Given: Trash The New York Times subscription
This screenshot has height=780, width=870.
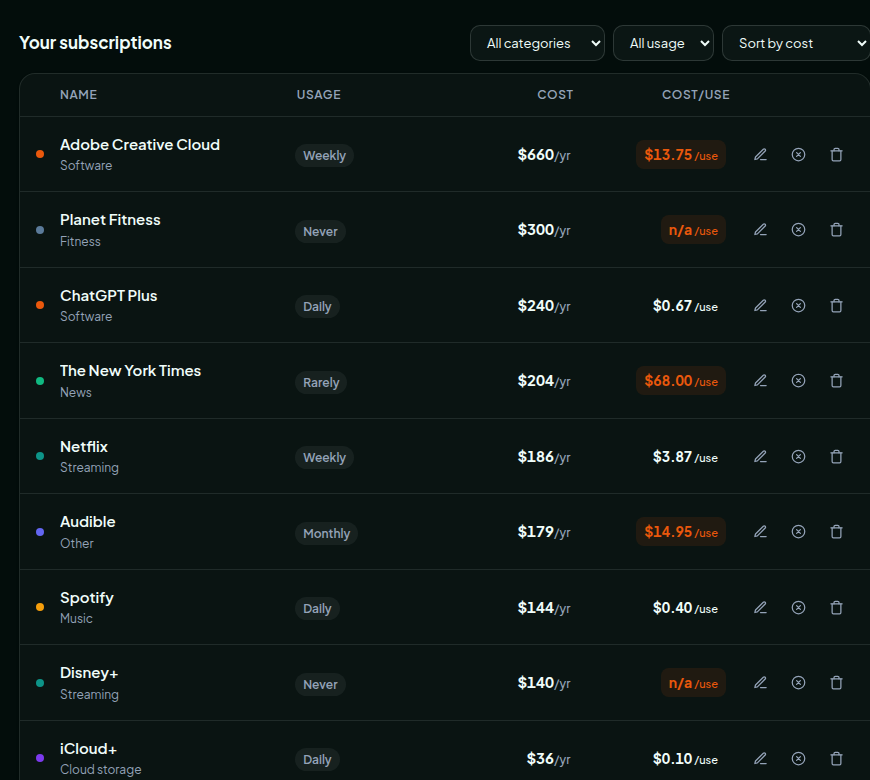Looking at the screenshot, I should click(836, 381).
